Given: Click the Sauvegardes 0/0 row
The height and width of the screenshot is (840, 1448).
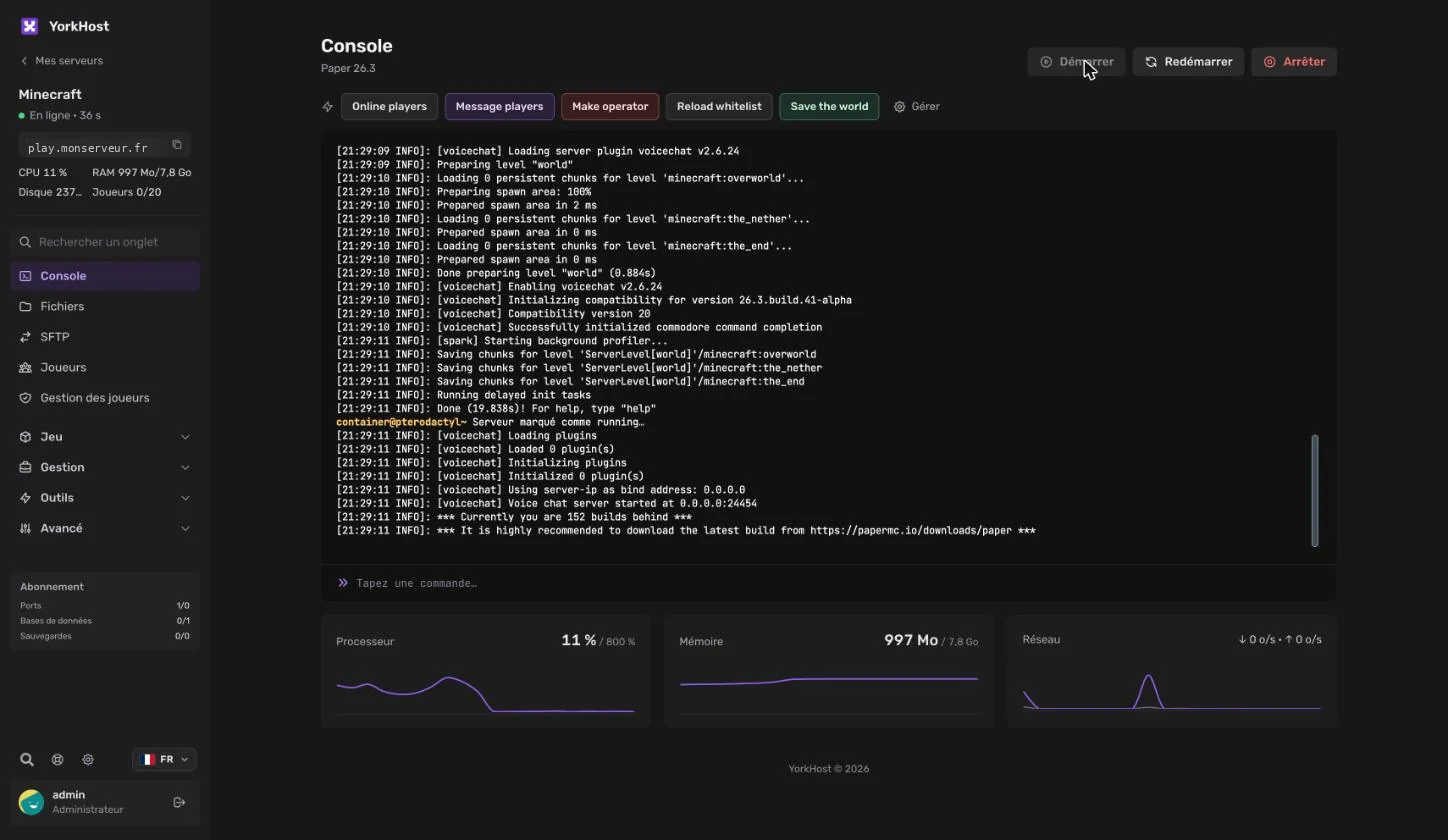Looking at the screenshot, I should (105, 636).
